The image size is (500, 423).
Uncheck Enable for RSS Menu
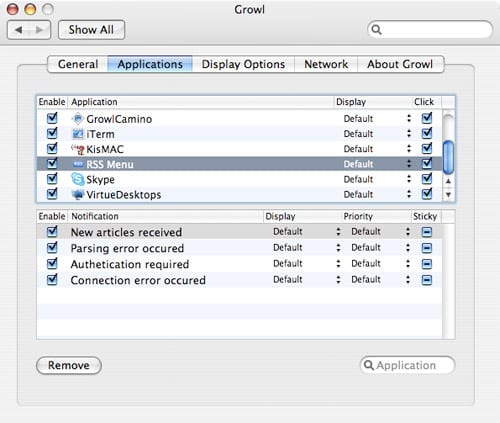[52, 163]
